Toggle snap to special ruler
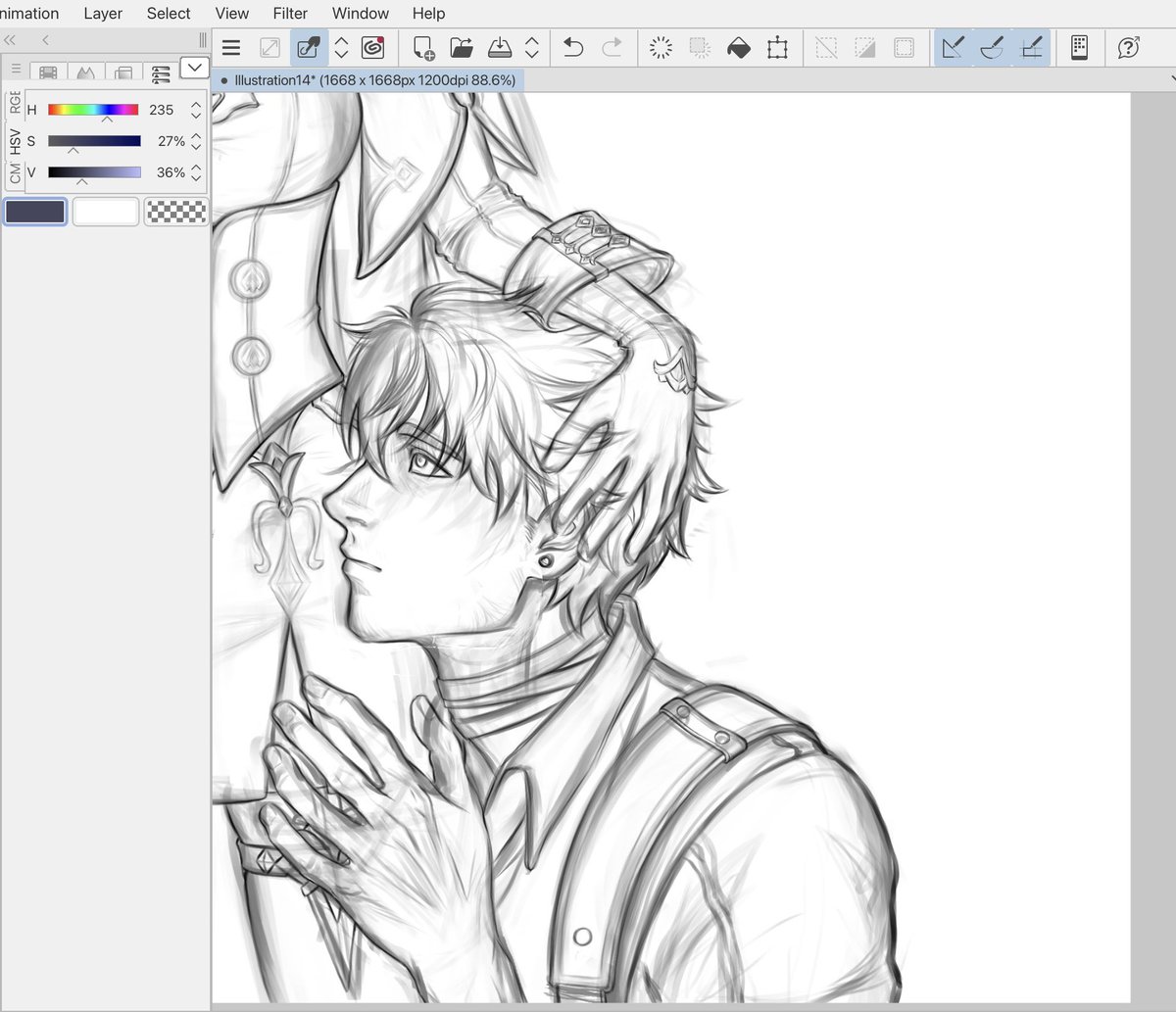The image size is (1176, 1012). click(992, 46)
